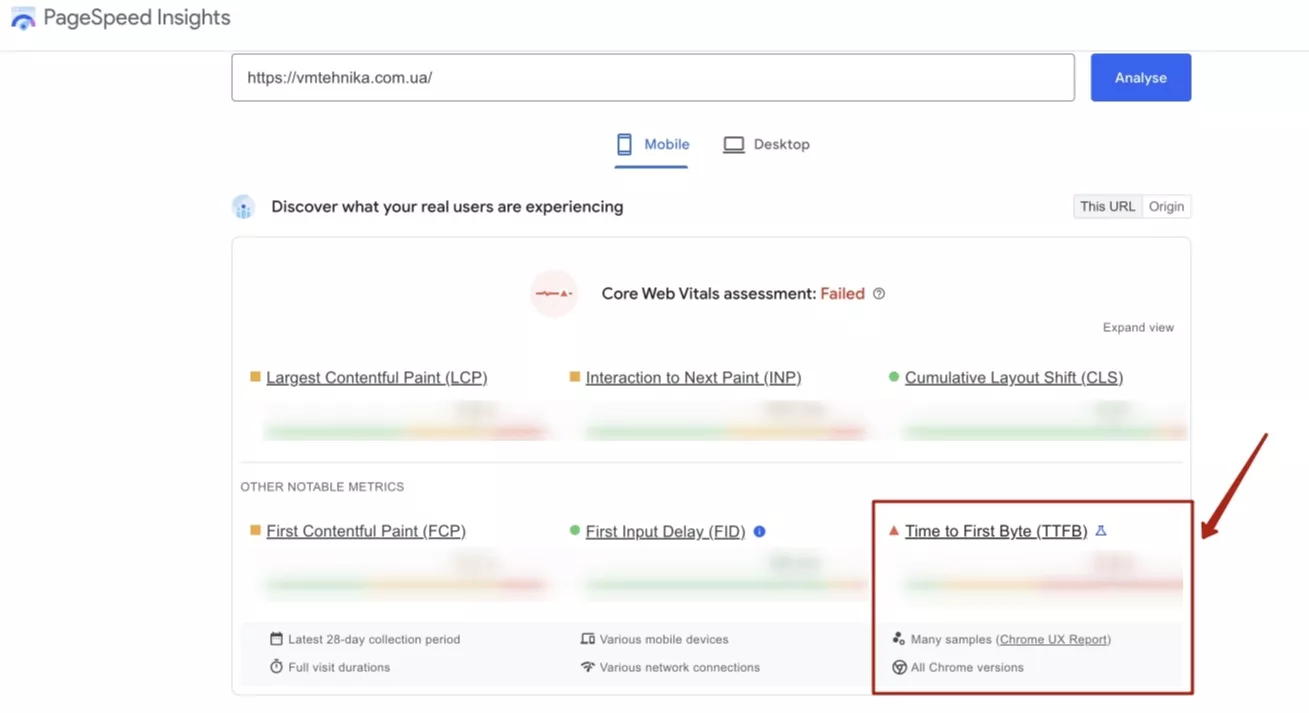Click the URL input field
The image size is (1309, 713).
point(653,77)
